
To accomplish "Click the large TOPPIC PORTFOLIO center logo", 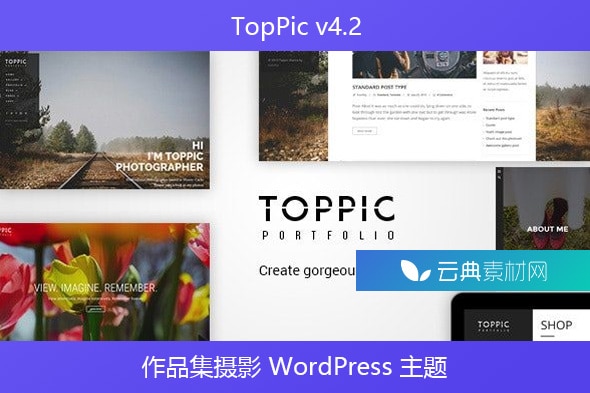I will pyautogui.click(x=327, y=218).
